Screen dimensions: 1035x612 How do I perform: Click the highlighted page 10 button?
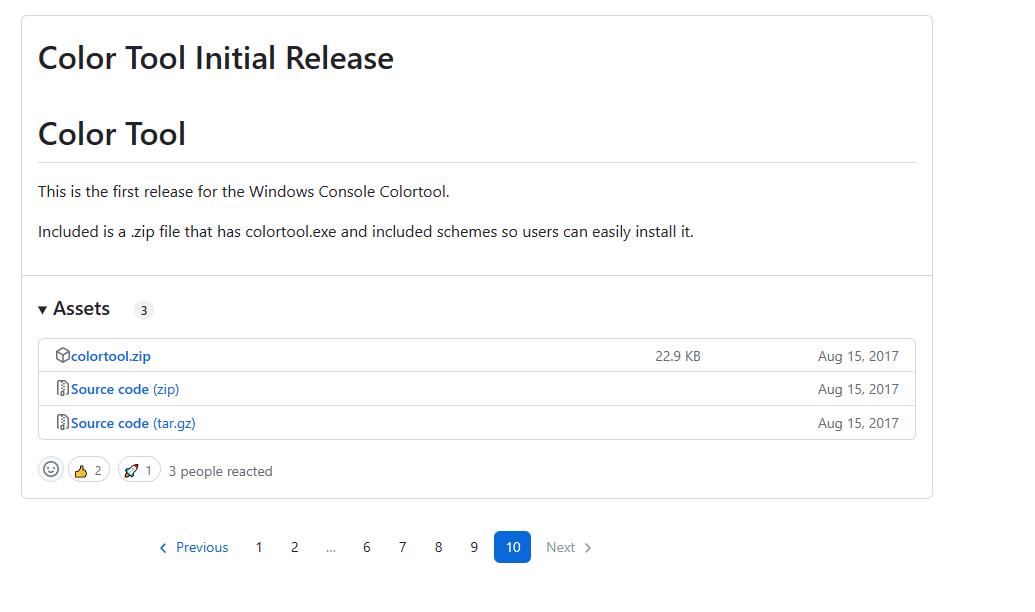coord(512,547)
